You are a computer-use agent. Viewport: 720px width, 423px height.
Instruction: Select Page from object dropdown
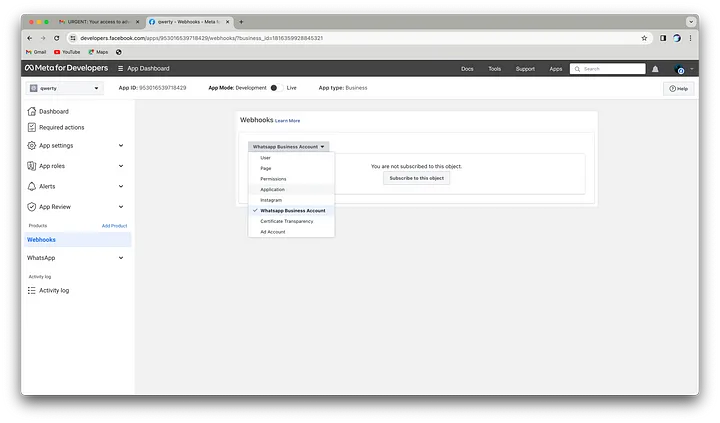click(291, 168)
